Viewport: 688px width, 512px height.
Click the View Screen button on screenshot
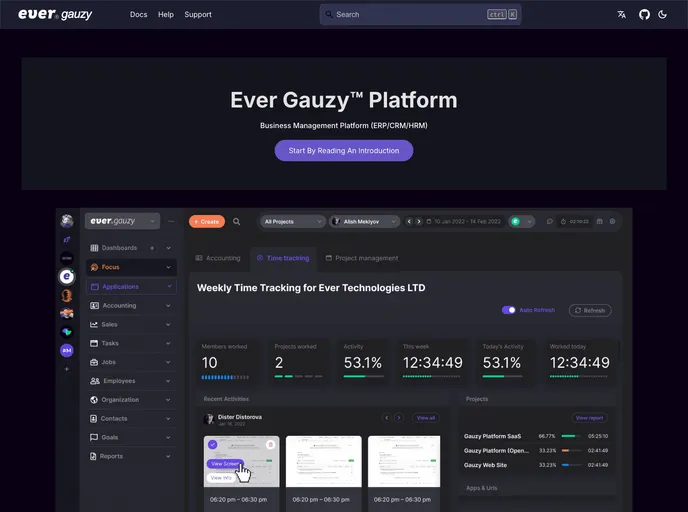tap(225, 464)
